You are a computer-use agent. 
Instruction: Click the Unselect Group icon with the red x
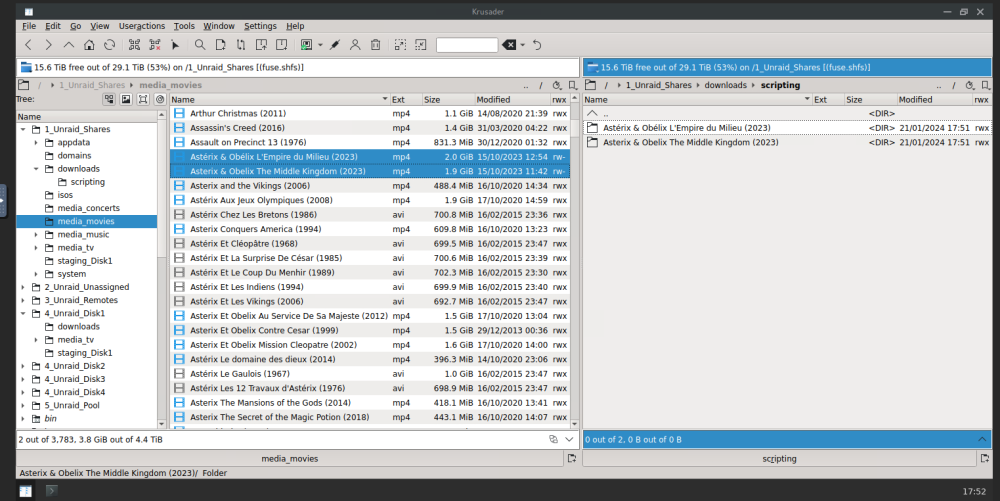pyautogui.click(x=154, y=45)
